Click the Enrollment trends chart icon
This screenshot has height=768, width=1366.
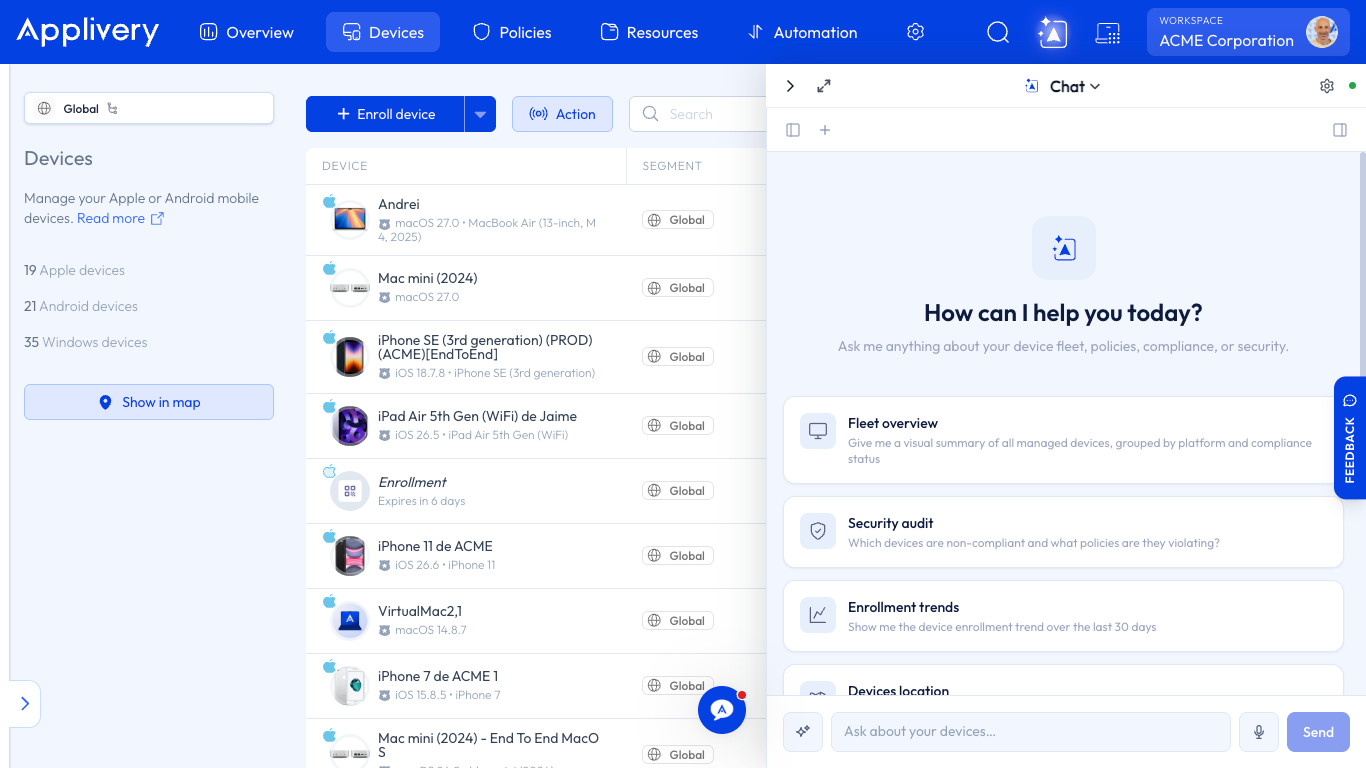pyautogui.click(x=818, y=615)
